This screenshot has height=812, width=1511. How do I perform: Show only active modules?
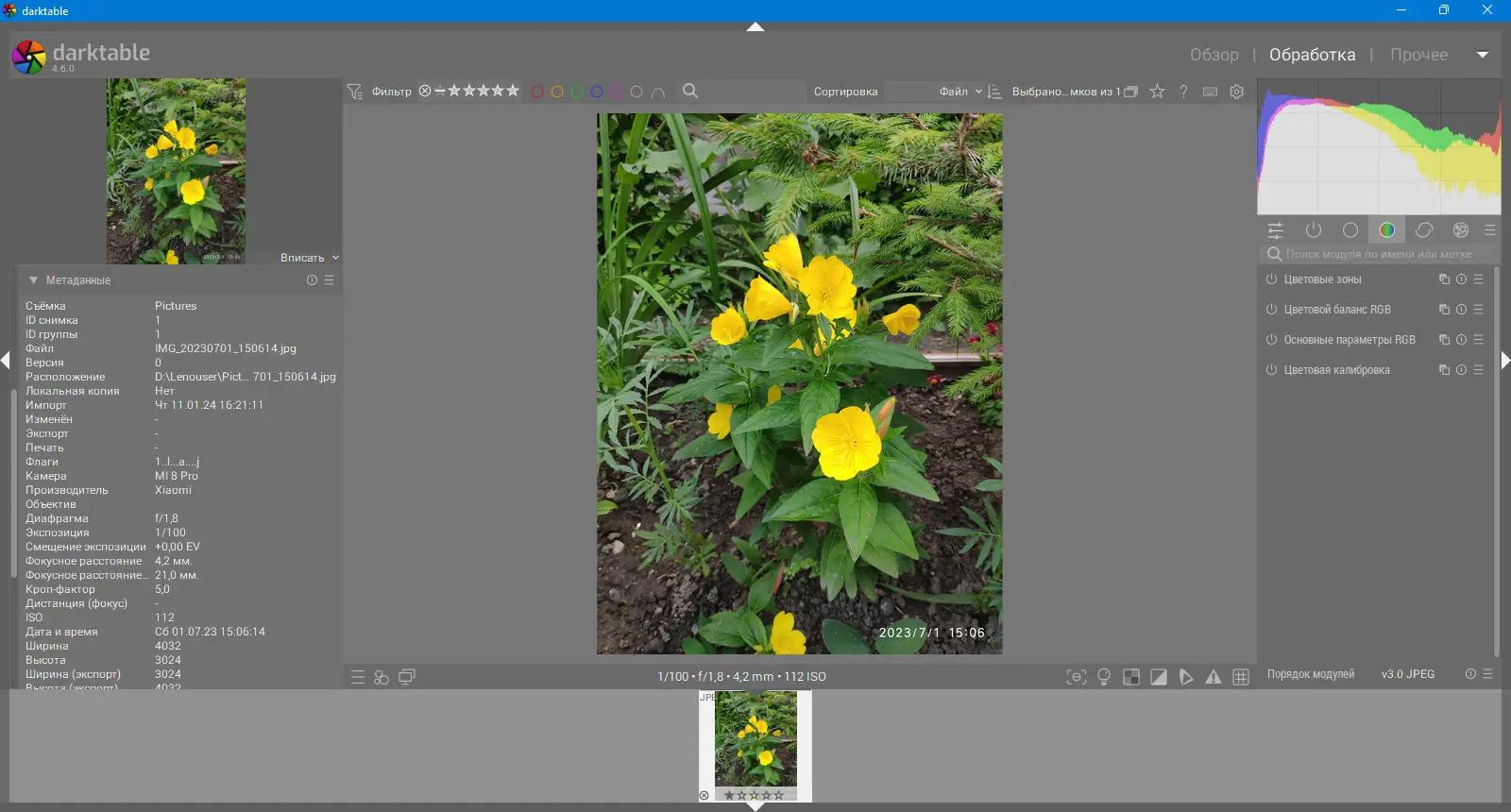(x=1314, y=230)
